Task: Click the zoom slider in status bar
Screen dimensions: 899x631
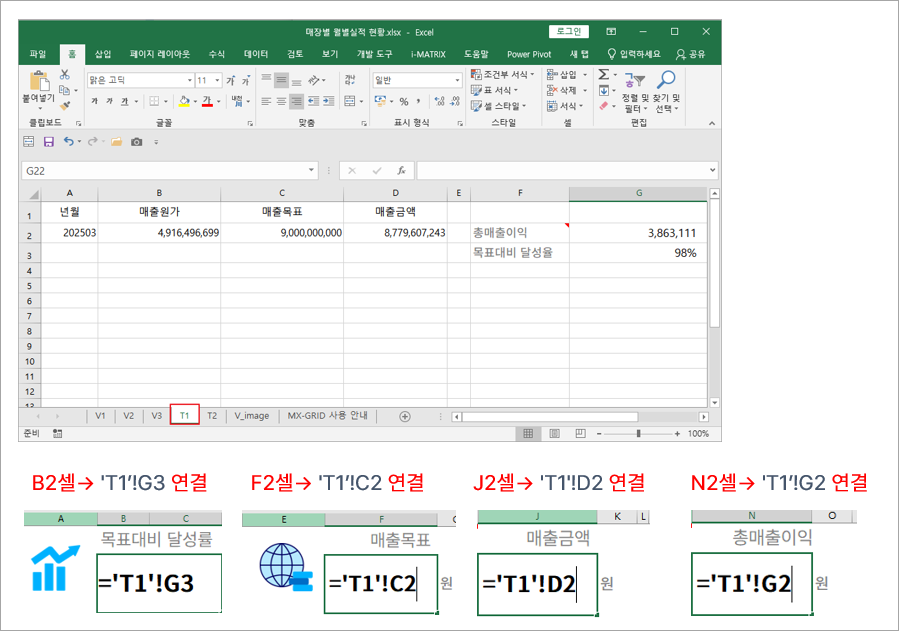Action: (x=640, y=434)
